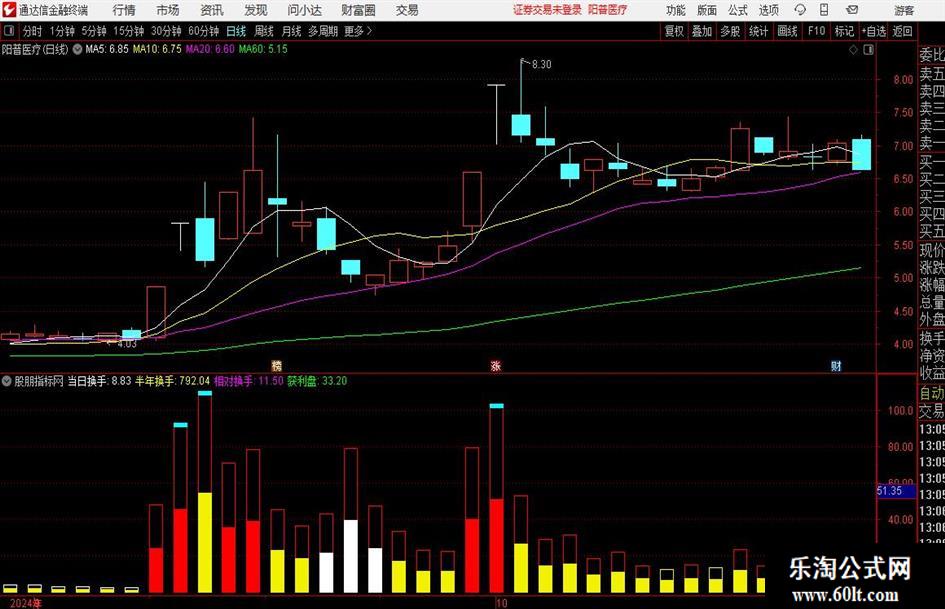
Task: Click the 标记 mark button
Action: pyautogui.click(x=844, y=31)
